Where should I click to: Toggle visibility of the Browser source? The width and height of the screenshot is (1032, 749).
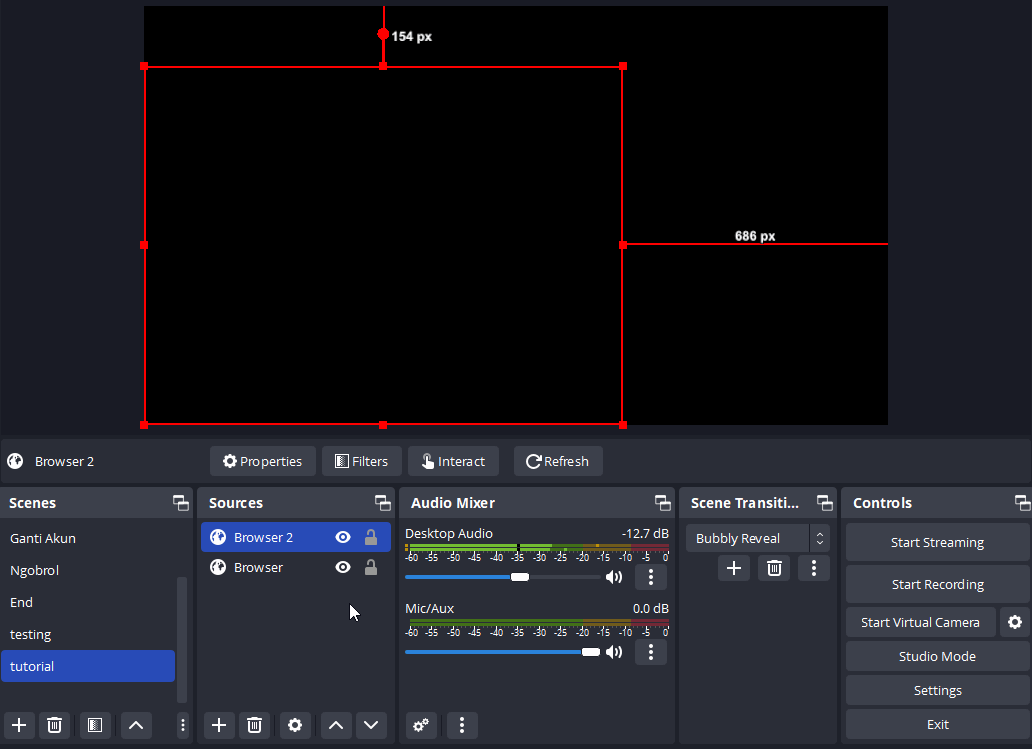(x=343, y=567)
